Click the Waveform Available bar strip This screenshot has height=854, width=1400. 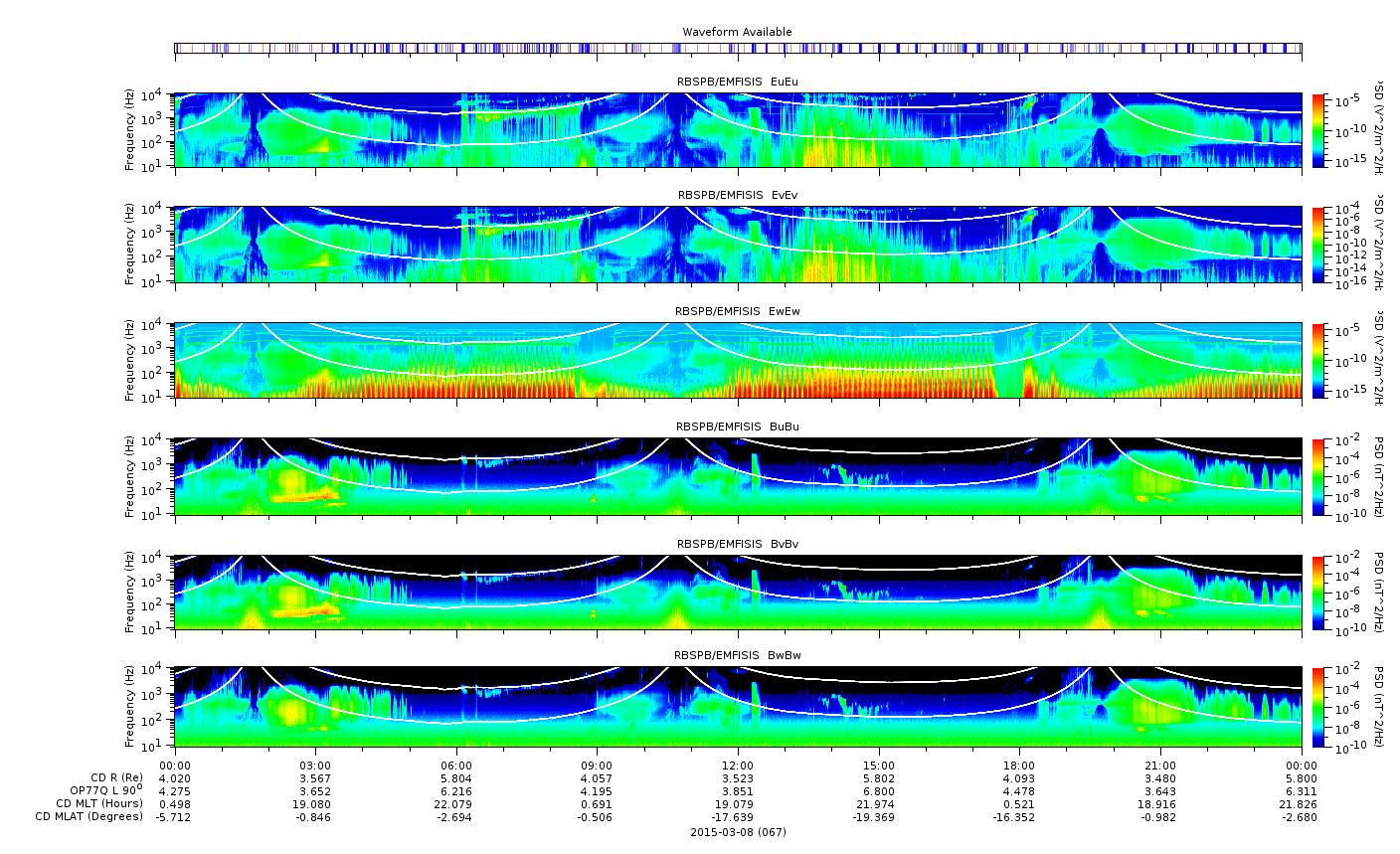pos(738,48)
